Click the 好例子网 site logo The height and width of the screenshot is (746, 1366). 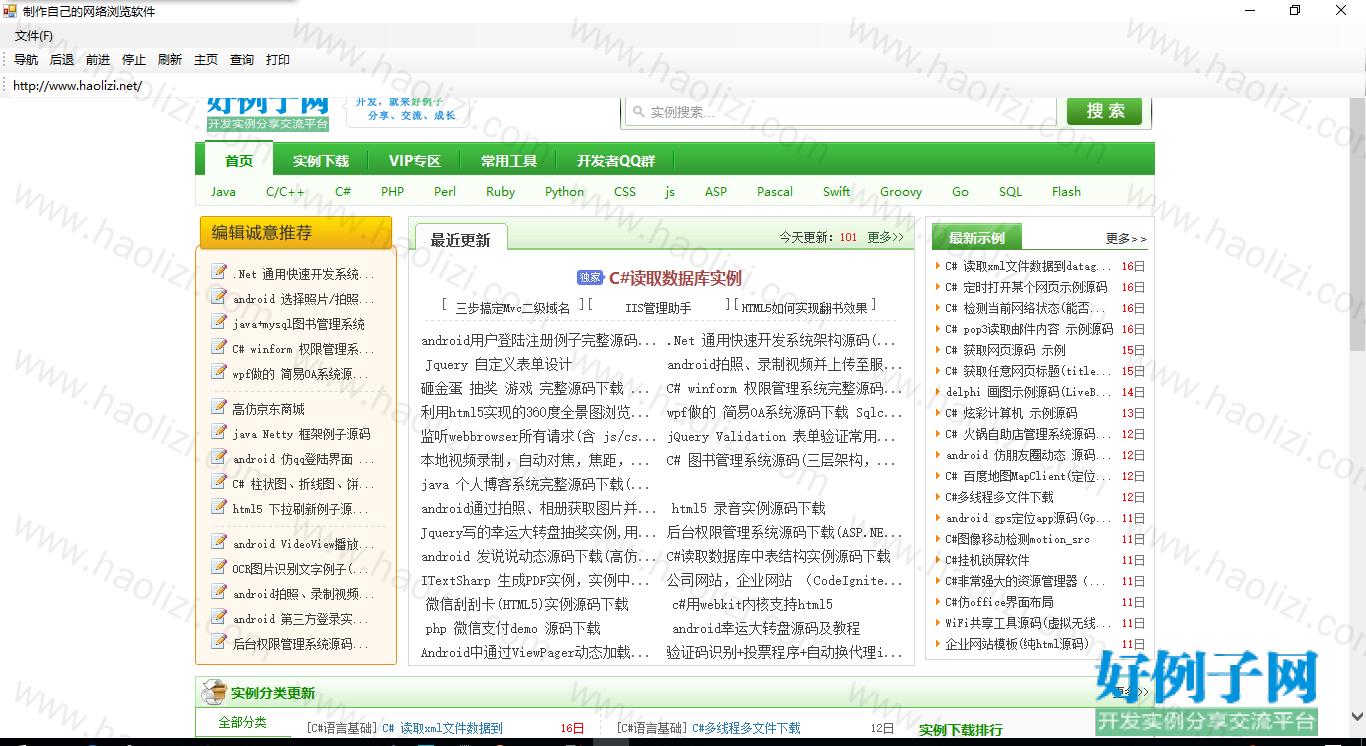268,112
